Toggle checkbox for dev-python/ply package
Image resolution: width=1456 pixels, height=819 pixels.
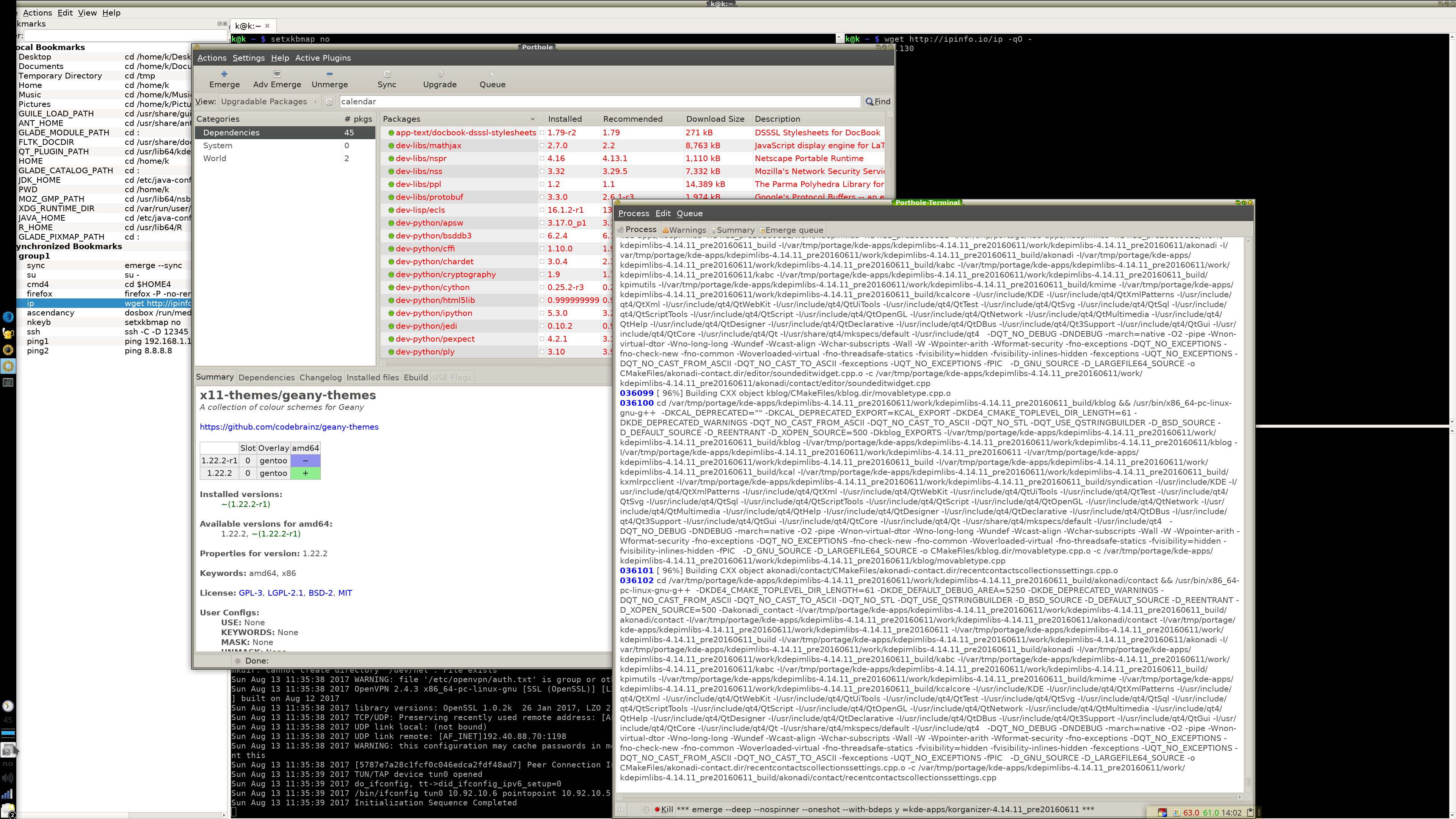(x=542, y=351)
